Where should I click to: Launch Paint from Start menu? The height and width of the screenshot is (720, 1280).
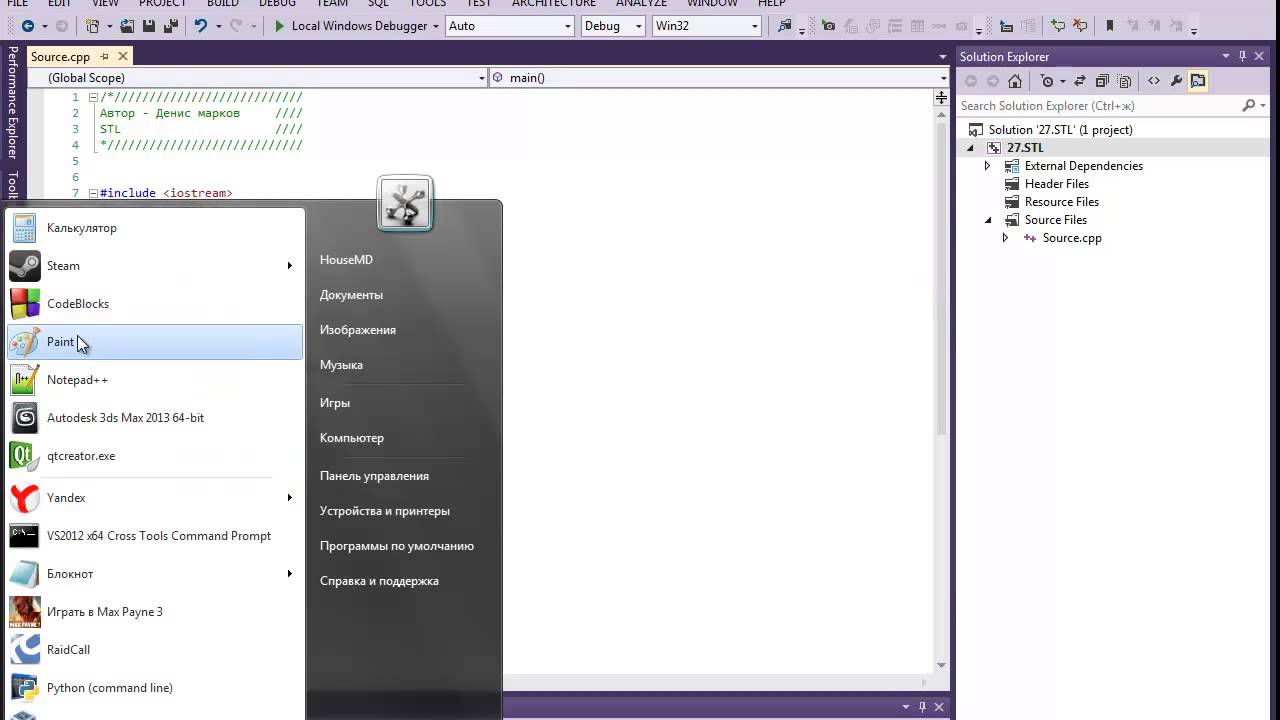(x=155, y=342)
